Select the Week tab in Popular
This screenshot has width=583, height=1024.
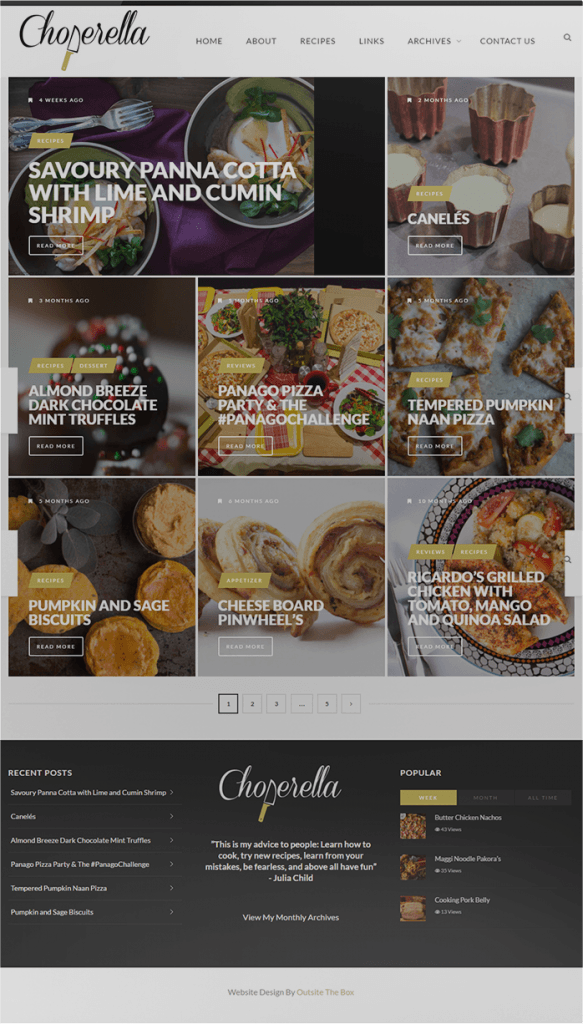(428, 797)
